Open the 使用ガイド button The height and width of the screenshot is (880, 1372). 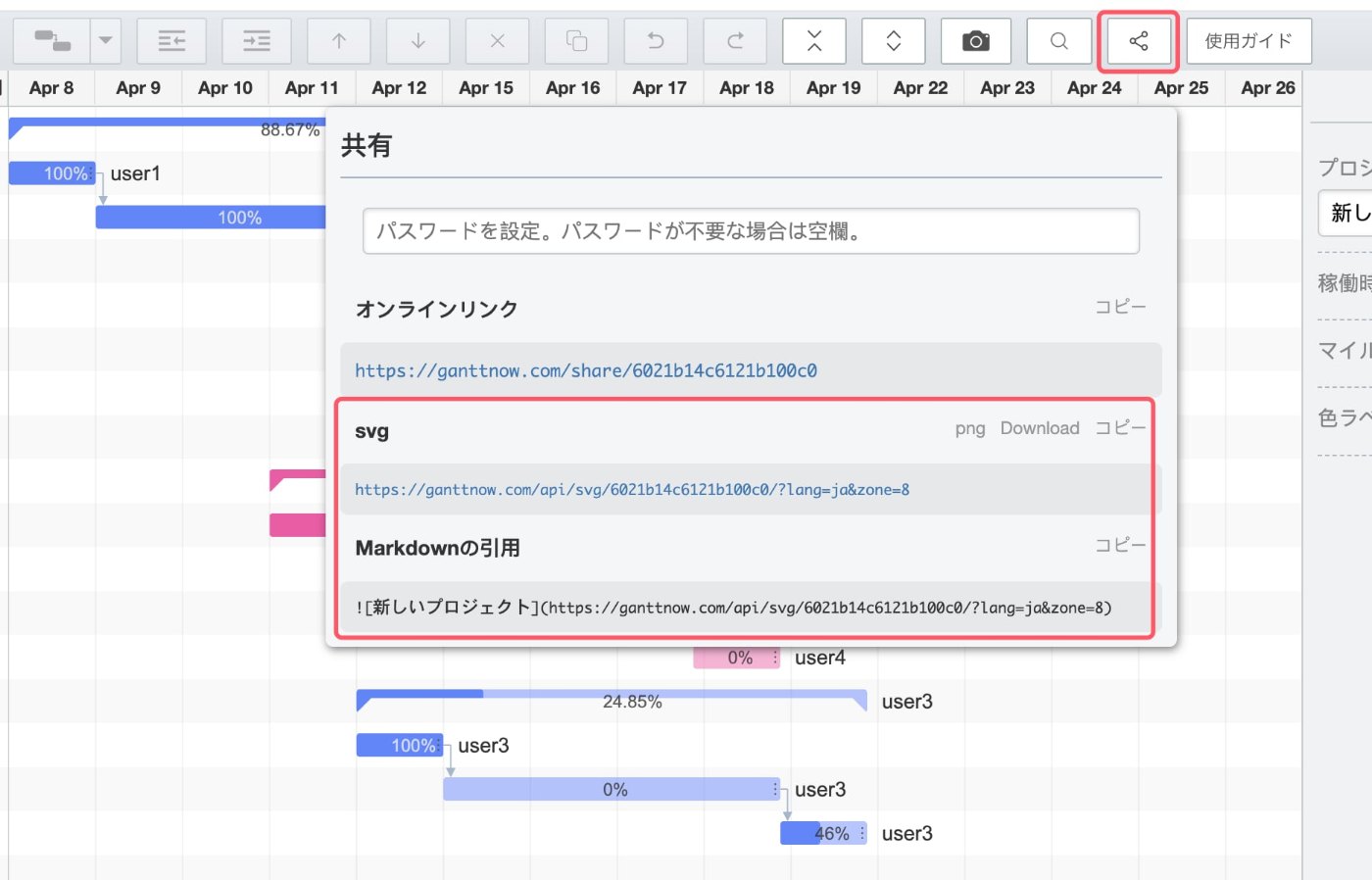pos(1249,41)
